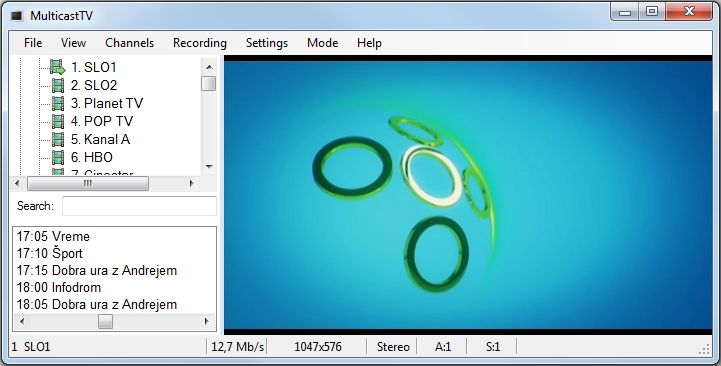721x366 pixels.
Task: Click the HBO channel film icon
Action: point(58,157)
